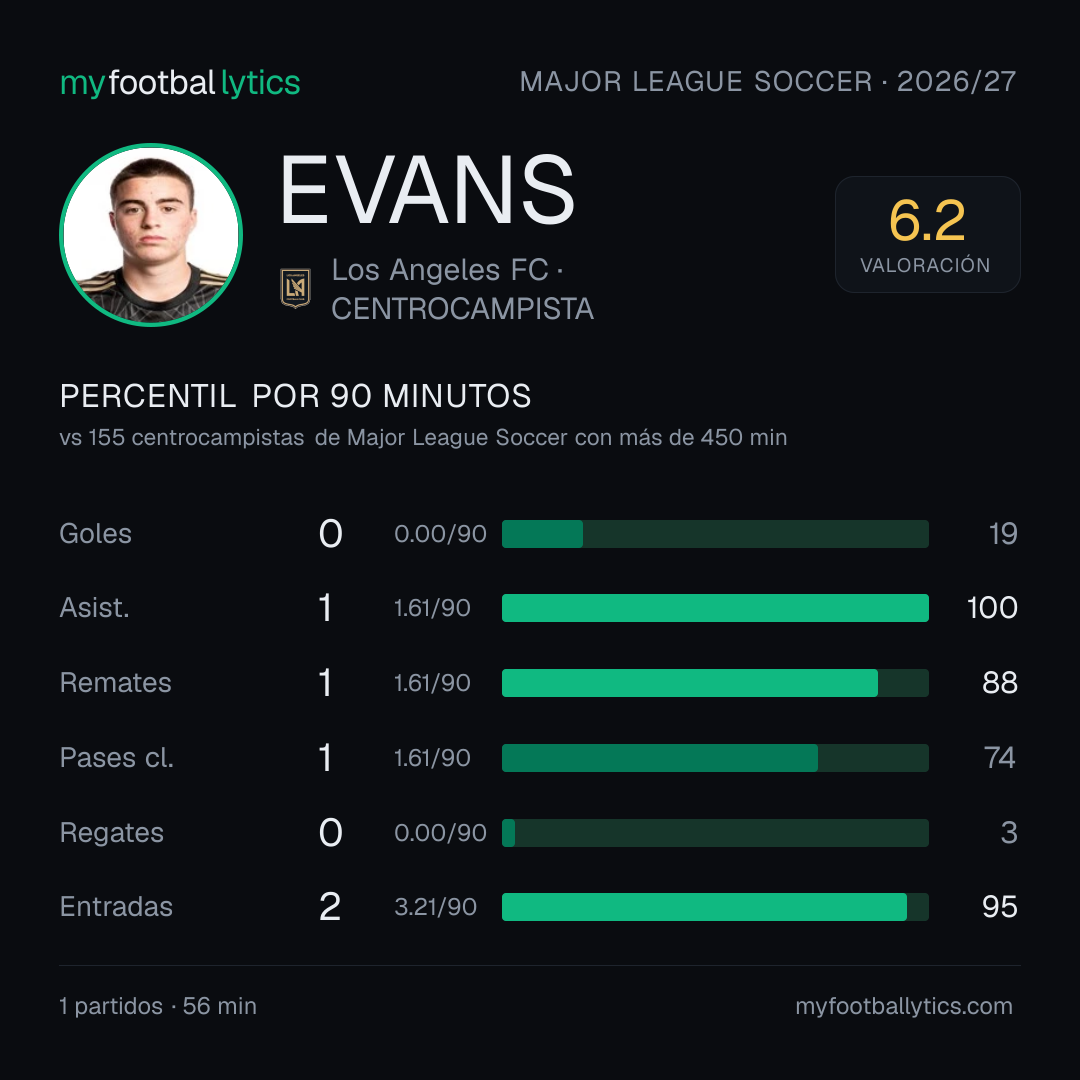Click the Entradas percentile bar
This screenshot has width=1080, height=1080.
click(x=715, y=907)
